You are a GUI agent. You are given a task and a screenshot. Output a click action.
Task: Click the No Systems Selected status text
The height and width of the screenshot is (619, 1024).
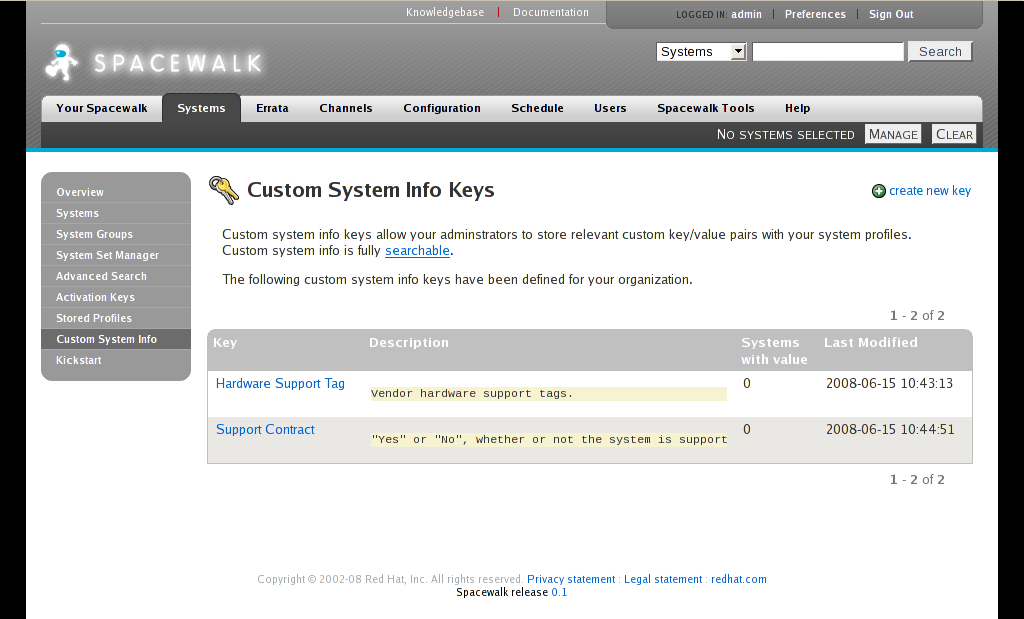click(786, 135)
